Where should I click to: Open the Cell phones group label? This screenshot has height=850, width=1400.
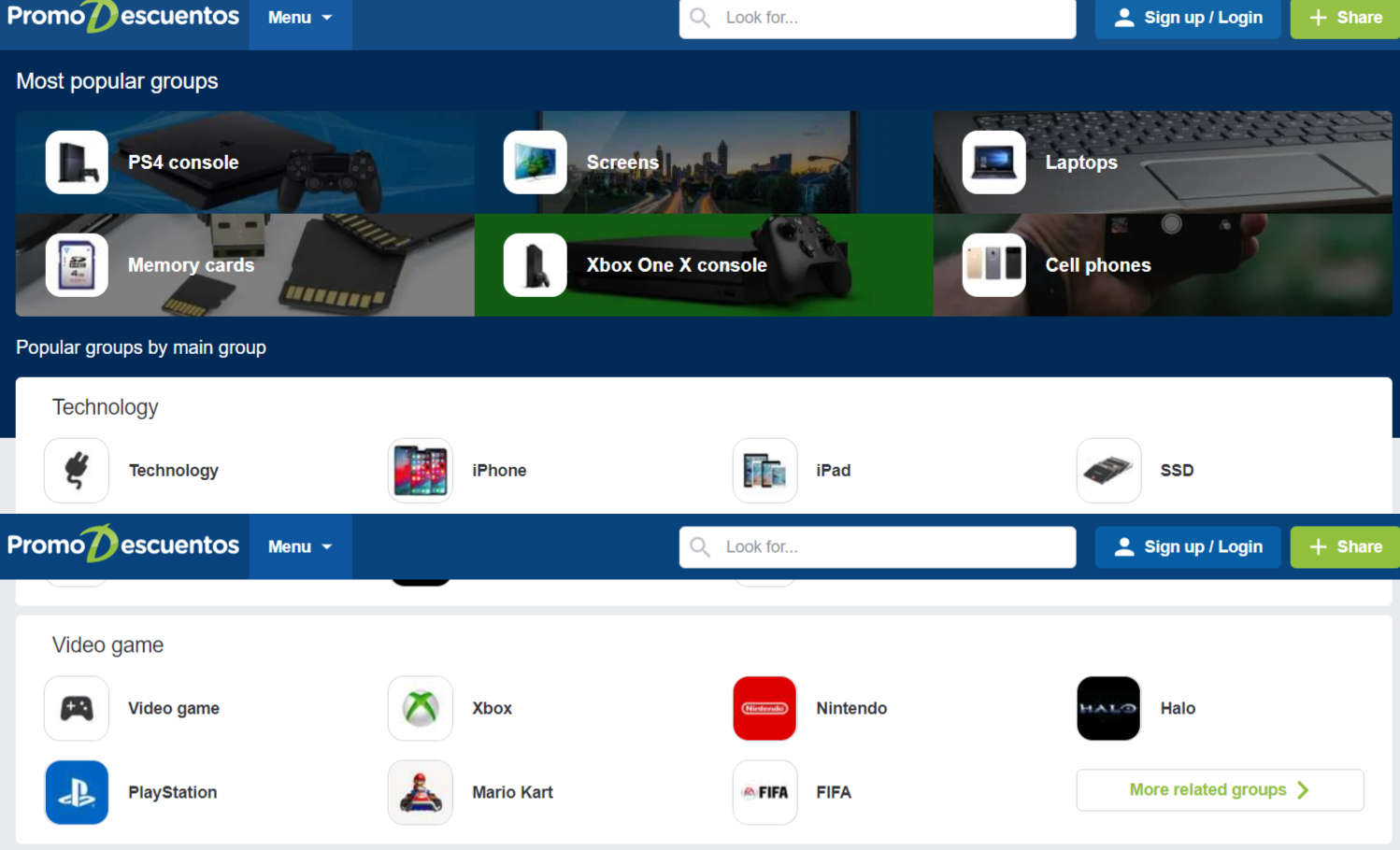point(1098,265)
